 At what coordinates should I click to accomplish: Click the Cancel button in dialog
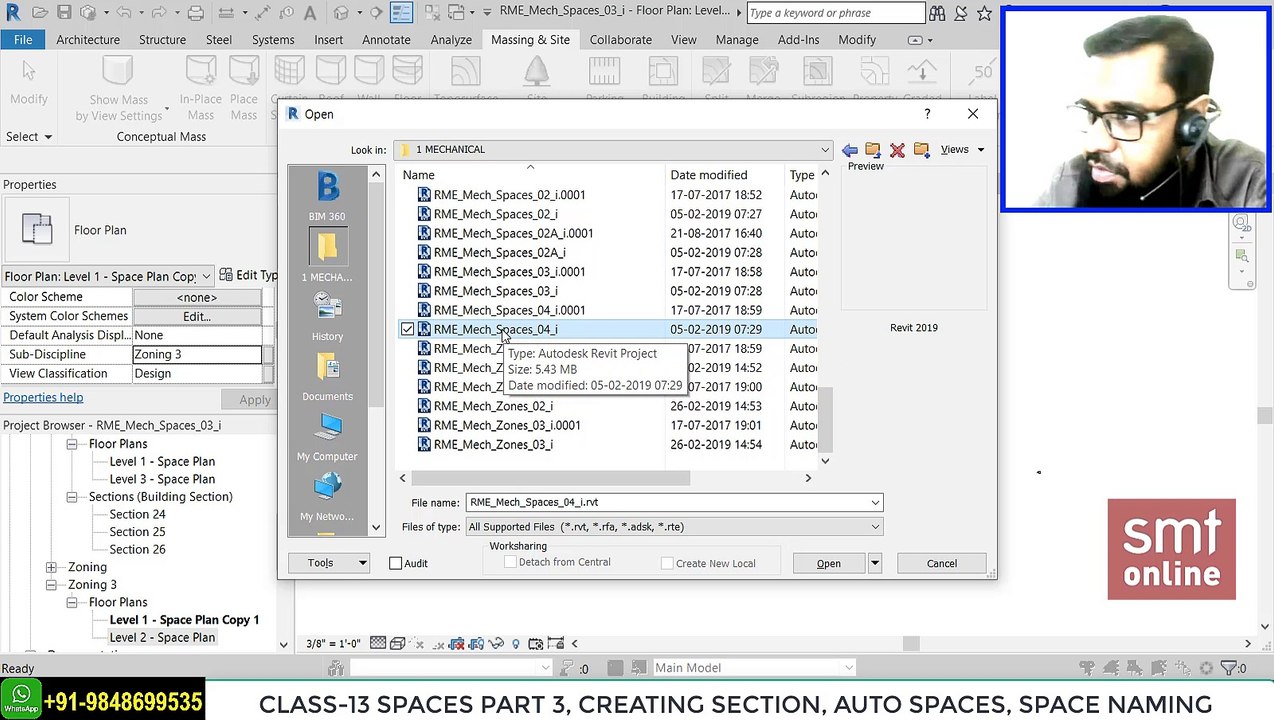pos(942,564)
